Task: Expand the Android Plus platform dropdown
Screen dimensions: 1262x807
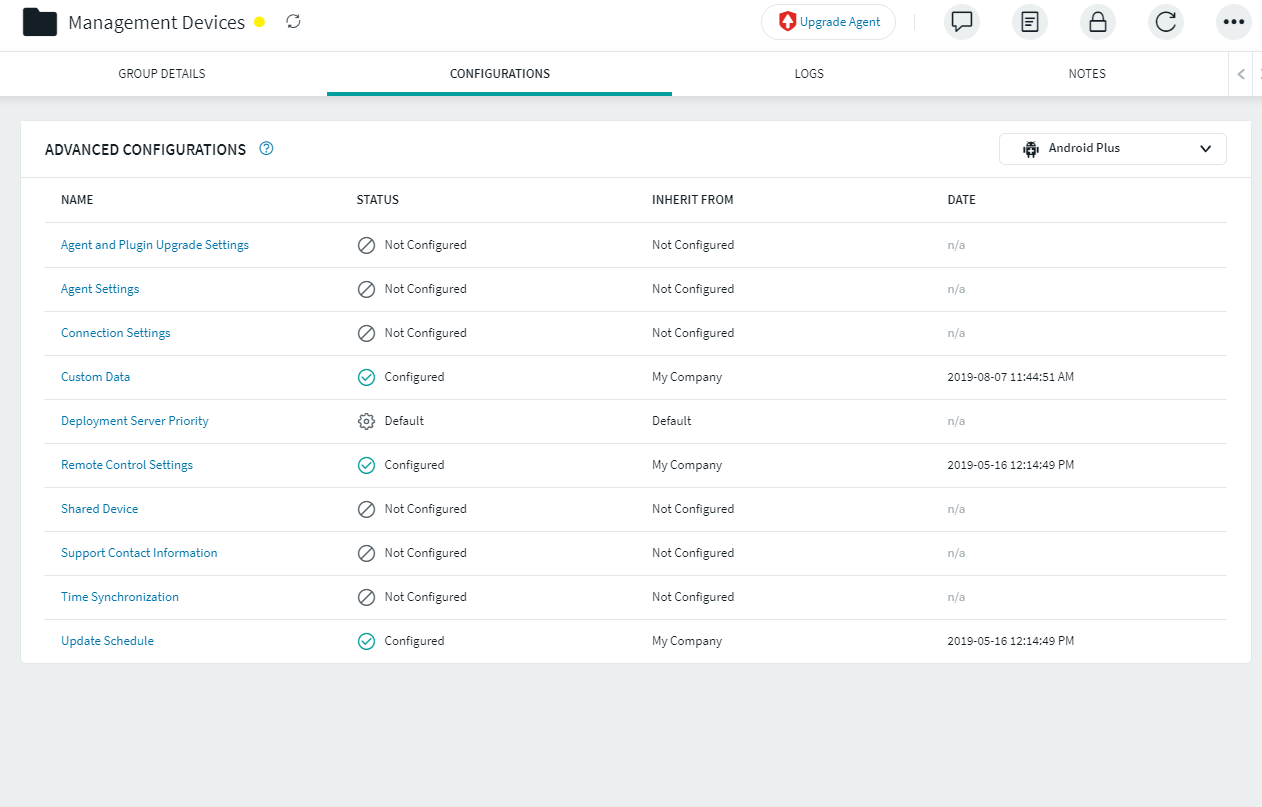Action: click(1112, 149)
